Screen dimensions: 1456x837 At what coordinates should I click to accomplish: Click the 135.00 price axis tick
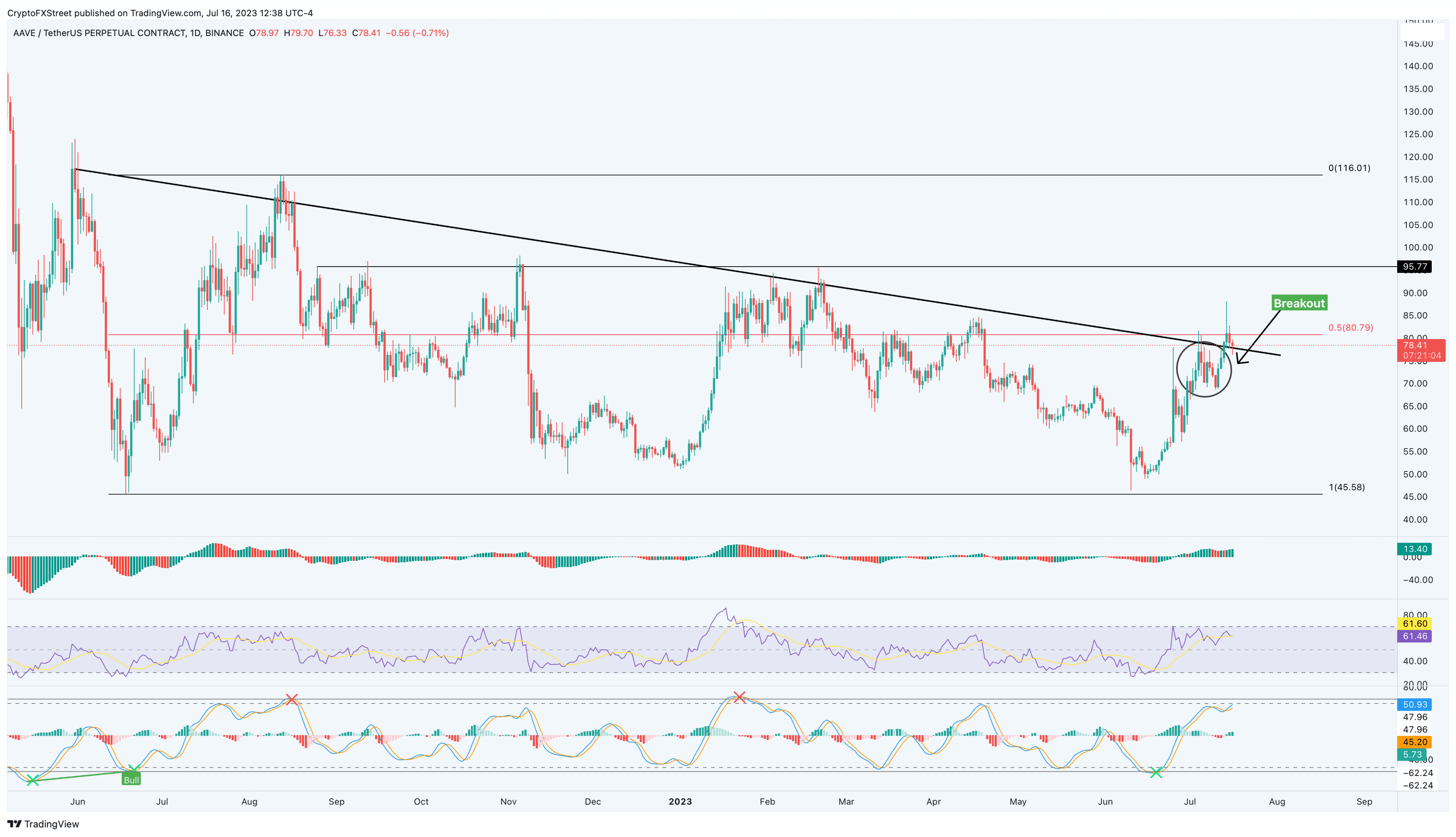click(x=1417, y=88)
